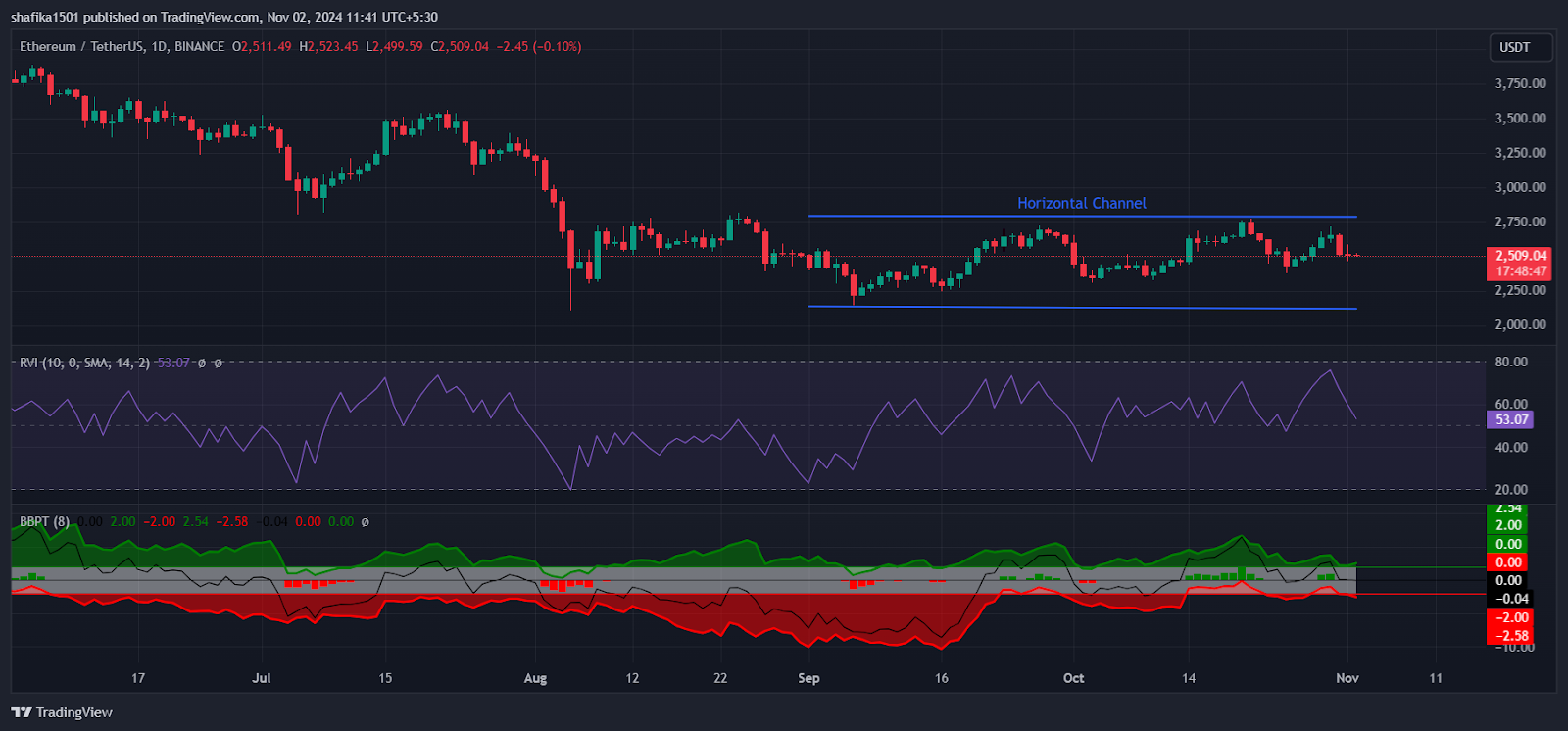Click the 17:48:47 bar countdown label

click(1521, 271)
